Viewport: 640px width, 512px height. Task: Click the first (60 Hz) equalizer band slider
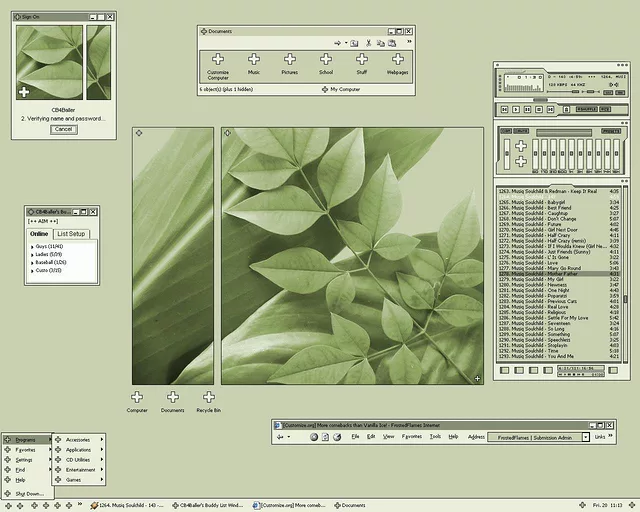click(x=535, y=154)
